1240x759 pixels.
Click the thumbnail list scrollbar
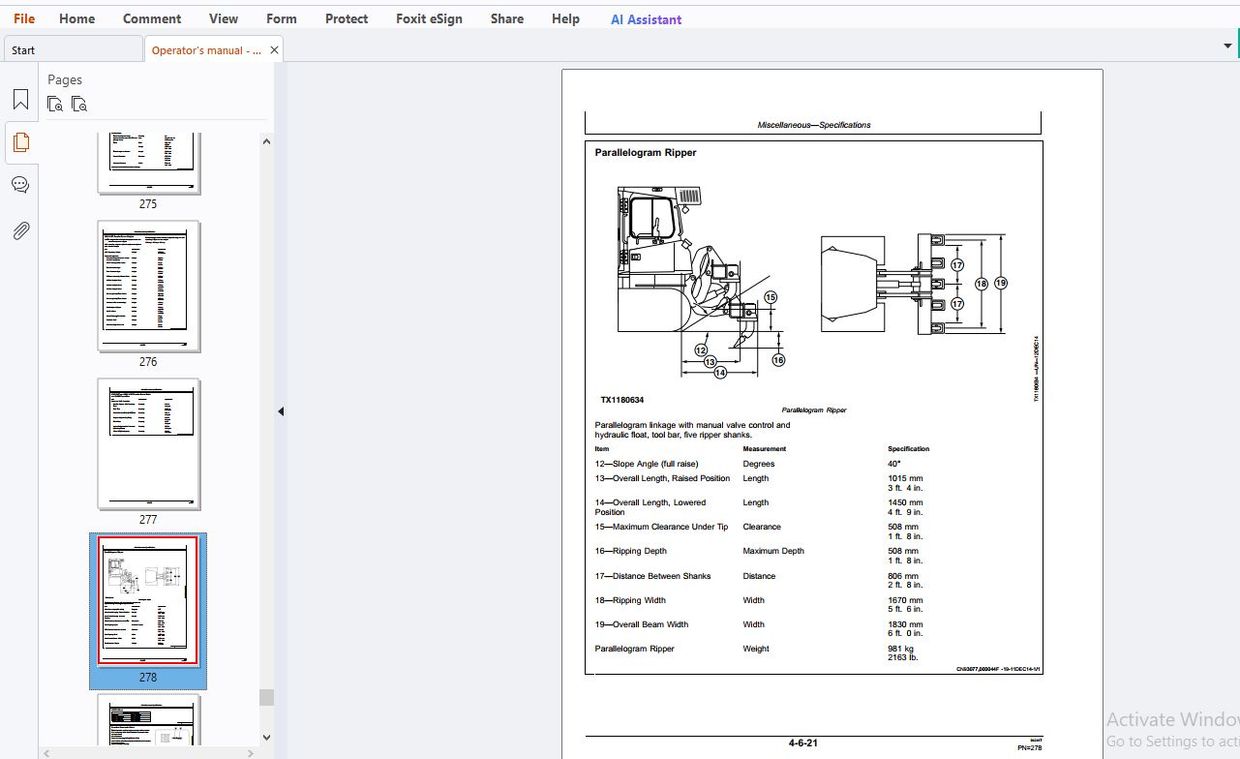click(266, 695)
